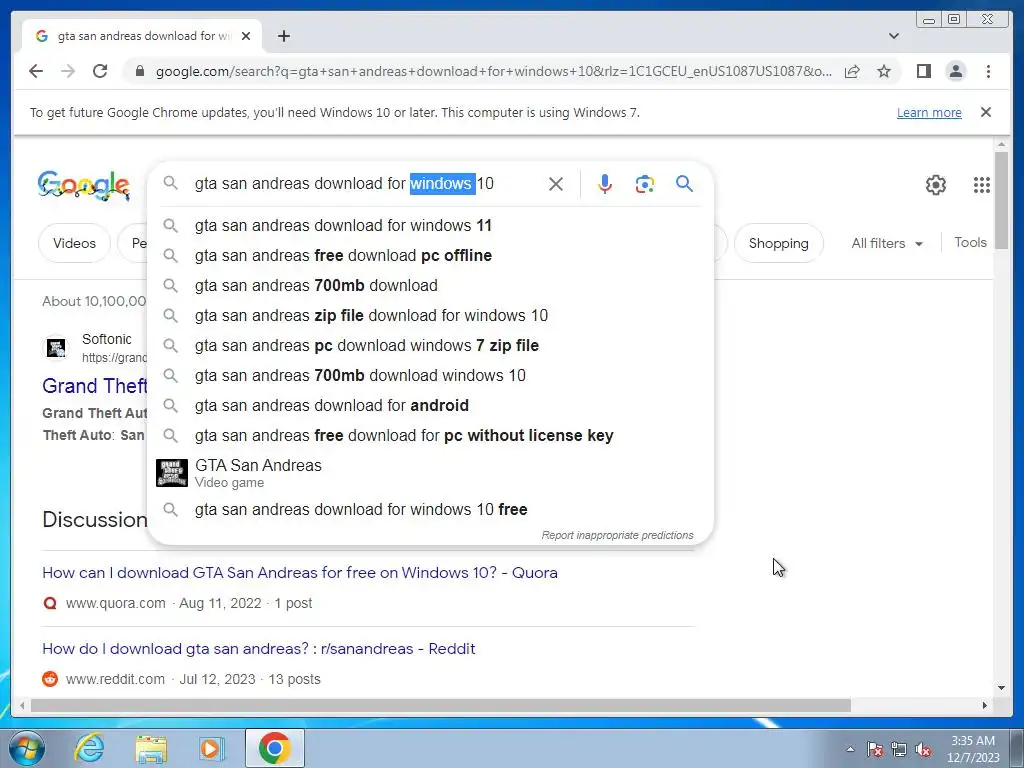Choose the without license key suggestion
This screenshot has height=768, width=1024.
(431, 436)
